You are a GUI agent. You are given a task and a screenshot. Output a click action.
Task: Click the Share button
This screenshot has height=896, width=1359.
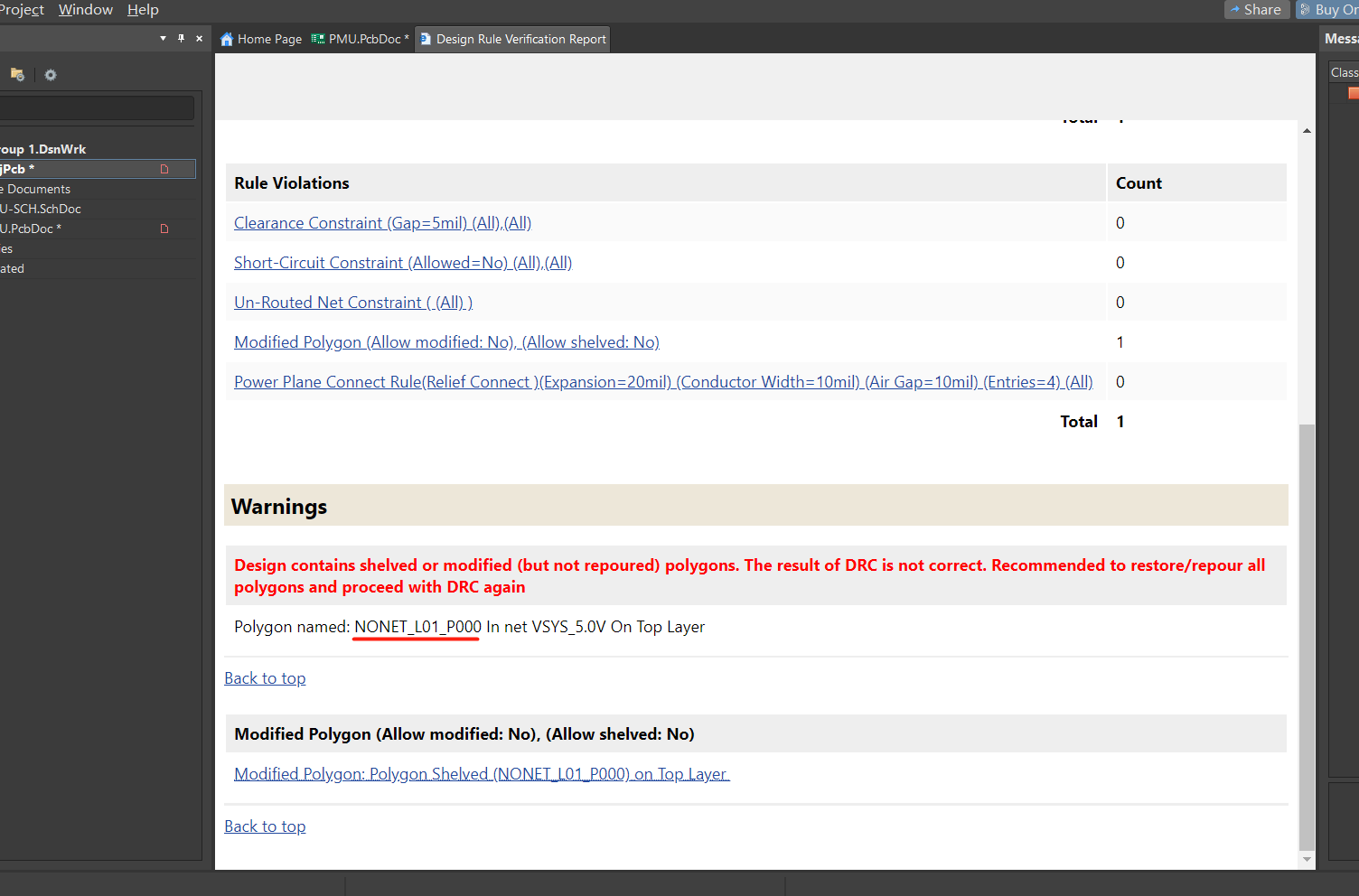pyautogui.click(x=1257, y=9)
